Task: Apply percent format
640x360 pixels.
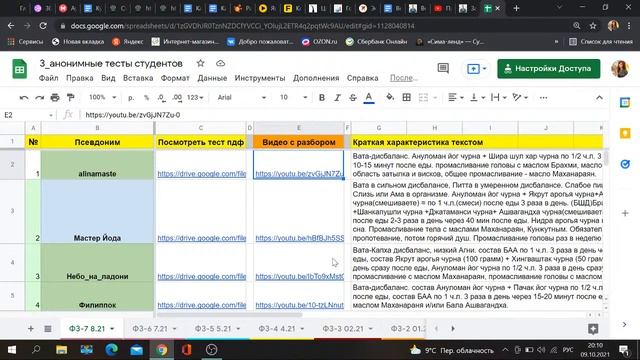Action: pos(146,98)
